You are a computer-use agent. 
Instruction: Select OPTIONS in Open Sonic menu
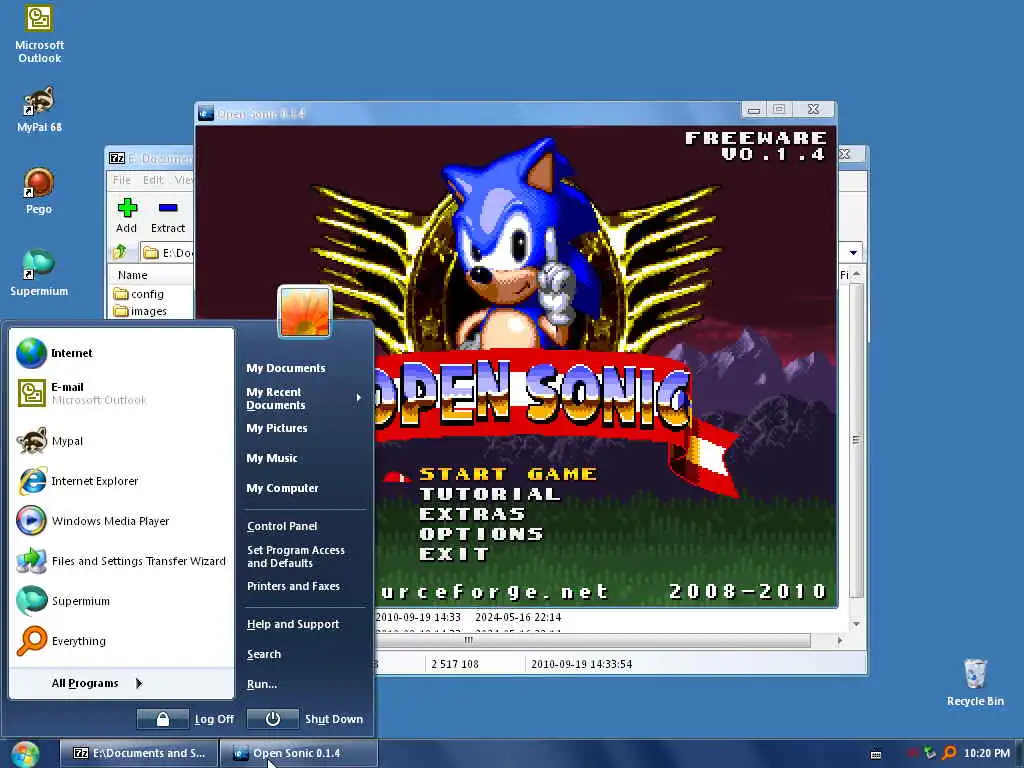[481, 534]
